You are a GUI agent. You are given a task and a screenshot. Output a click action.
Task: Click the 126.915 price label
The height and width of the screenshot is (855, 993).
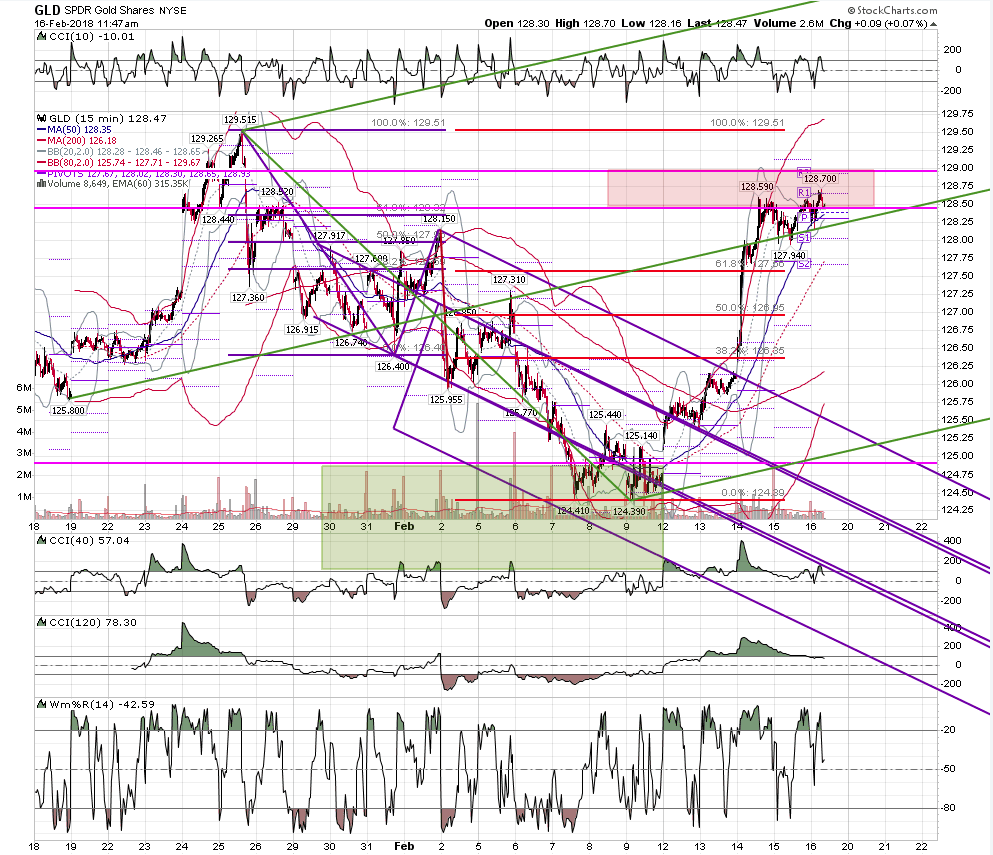click(302, 330)
